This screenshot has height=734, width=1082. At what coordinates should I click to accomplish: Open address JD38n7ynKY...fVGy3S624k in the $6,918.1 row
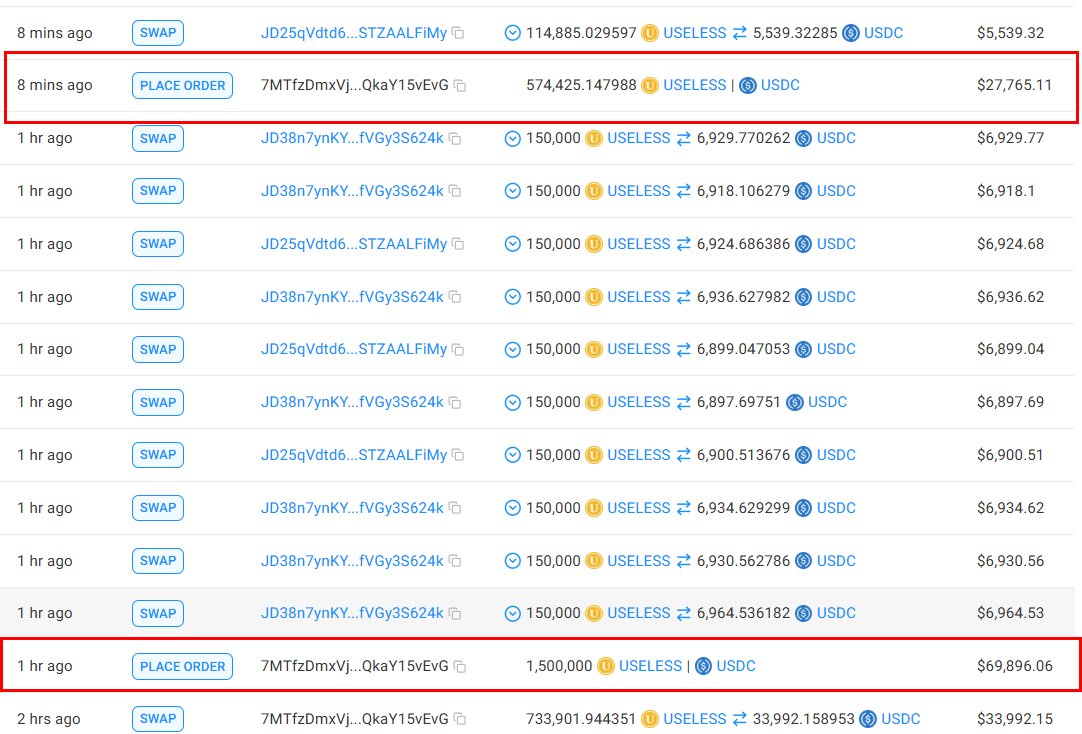click(x=352, y=191)
